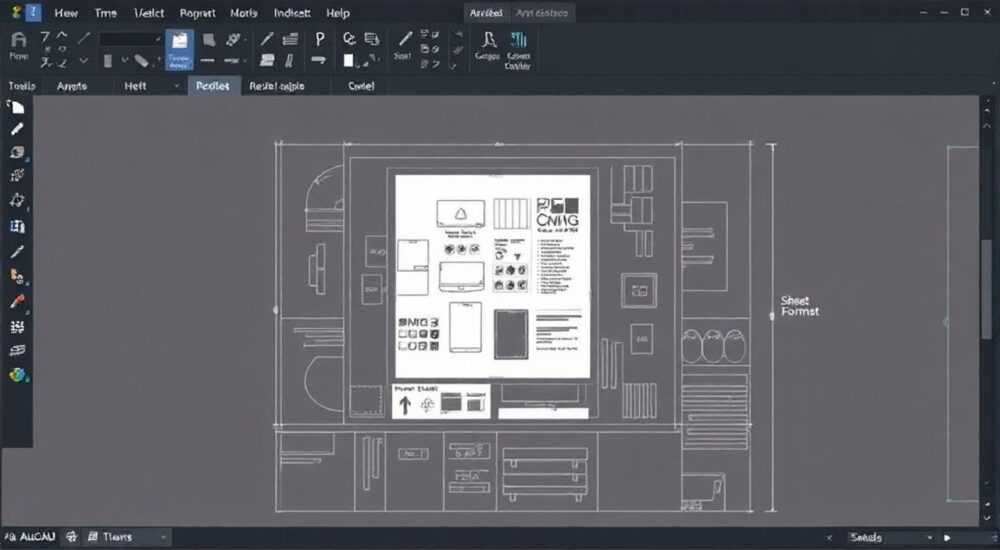This screenshot has width=1000, height=550.
Task: Open the Tlems dropdown in status bar
Action: 127,537
